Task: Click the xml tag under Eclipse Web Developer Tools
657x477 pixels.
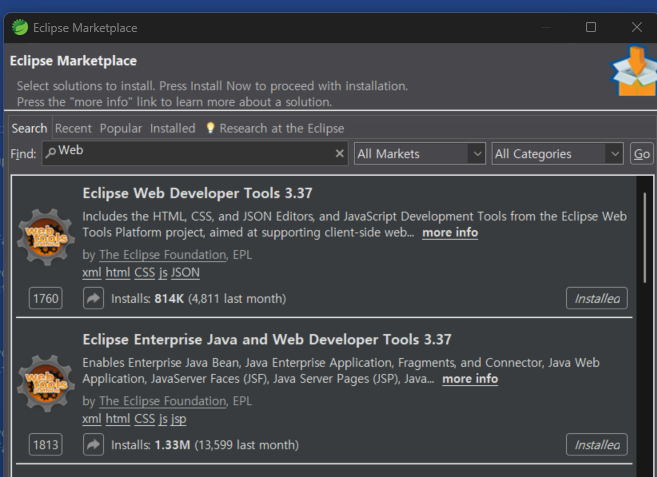Action: coord(92,273)
